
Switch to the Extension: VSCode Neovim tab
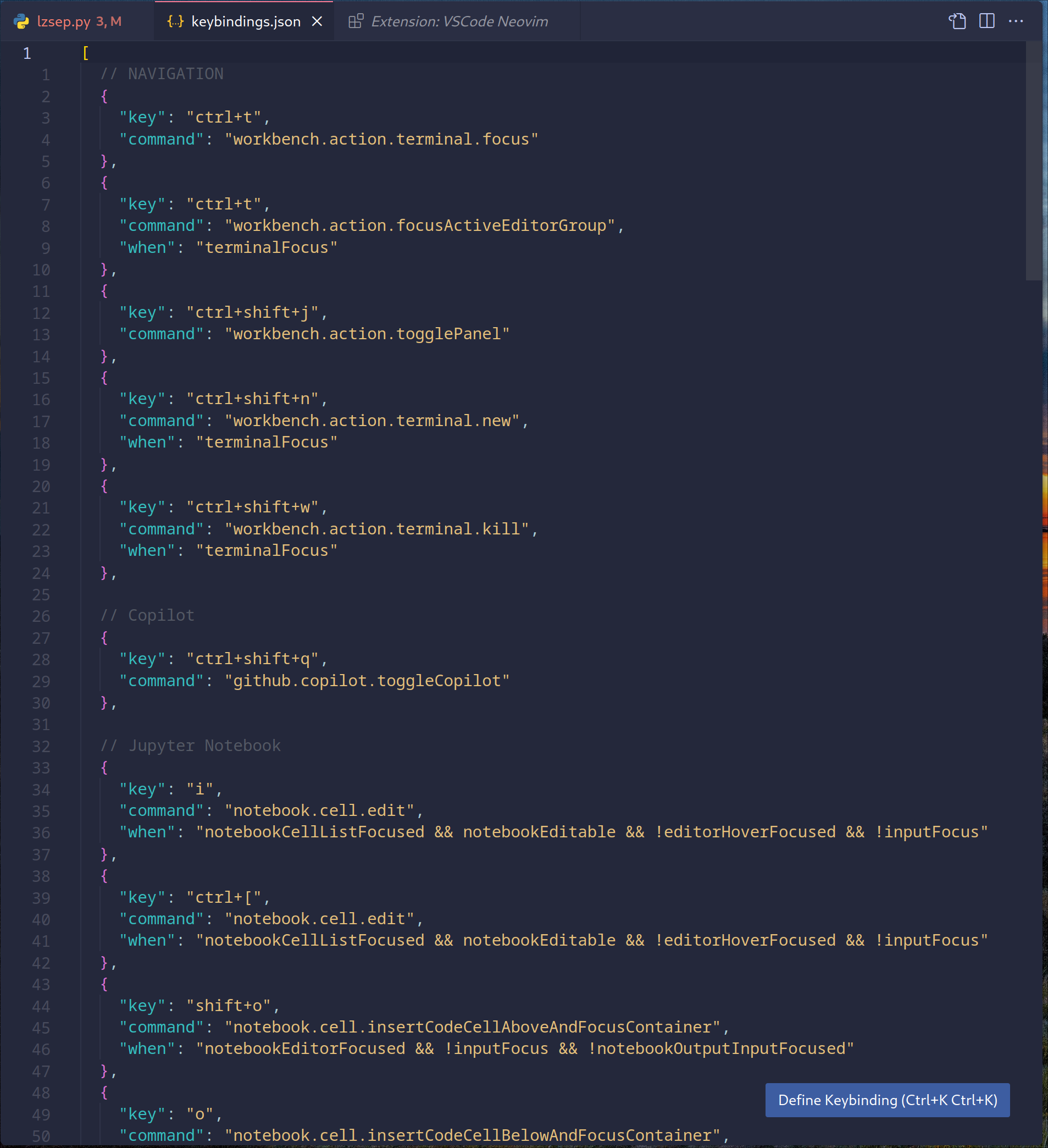(459, 21)
